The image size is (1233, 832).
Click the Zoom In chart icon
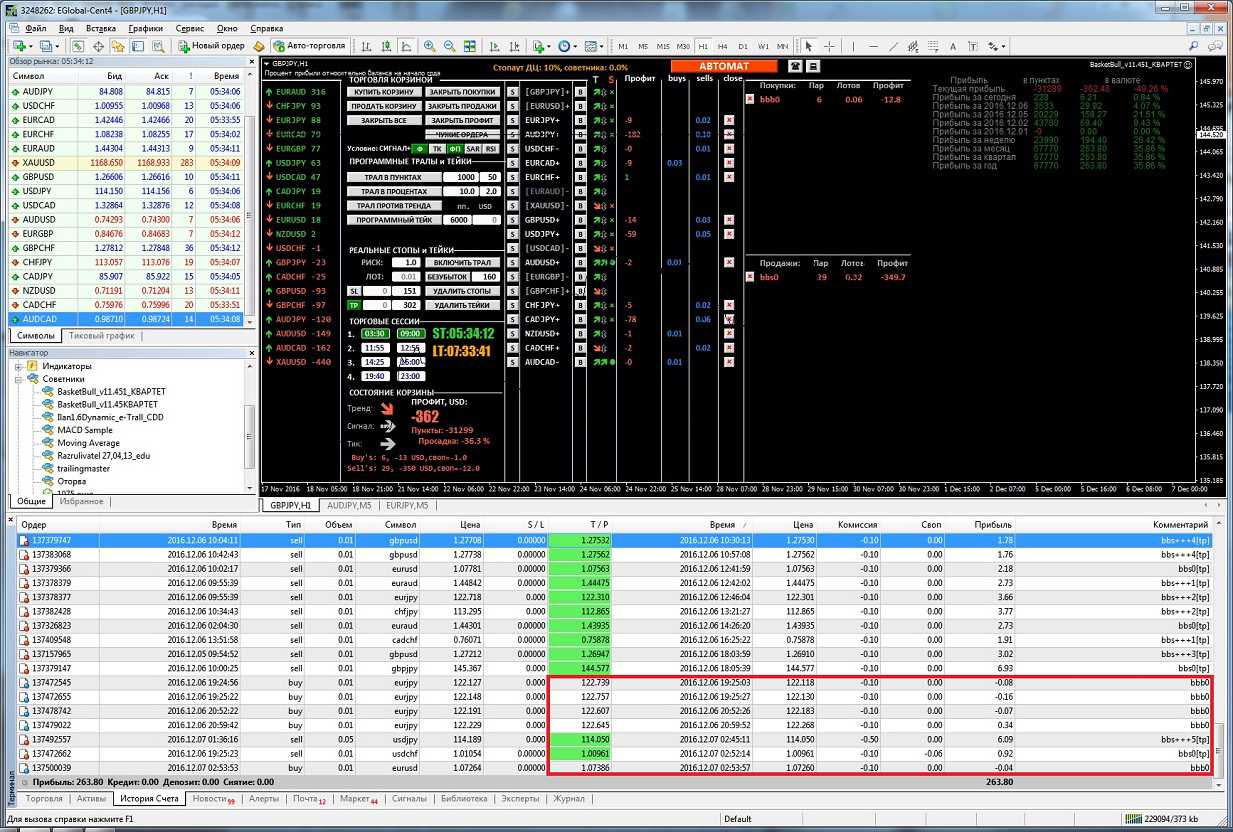pyautogui.click(x=429, y=46)
